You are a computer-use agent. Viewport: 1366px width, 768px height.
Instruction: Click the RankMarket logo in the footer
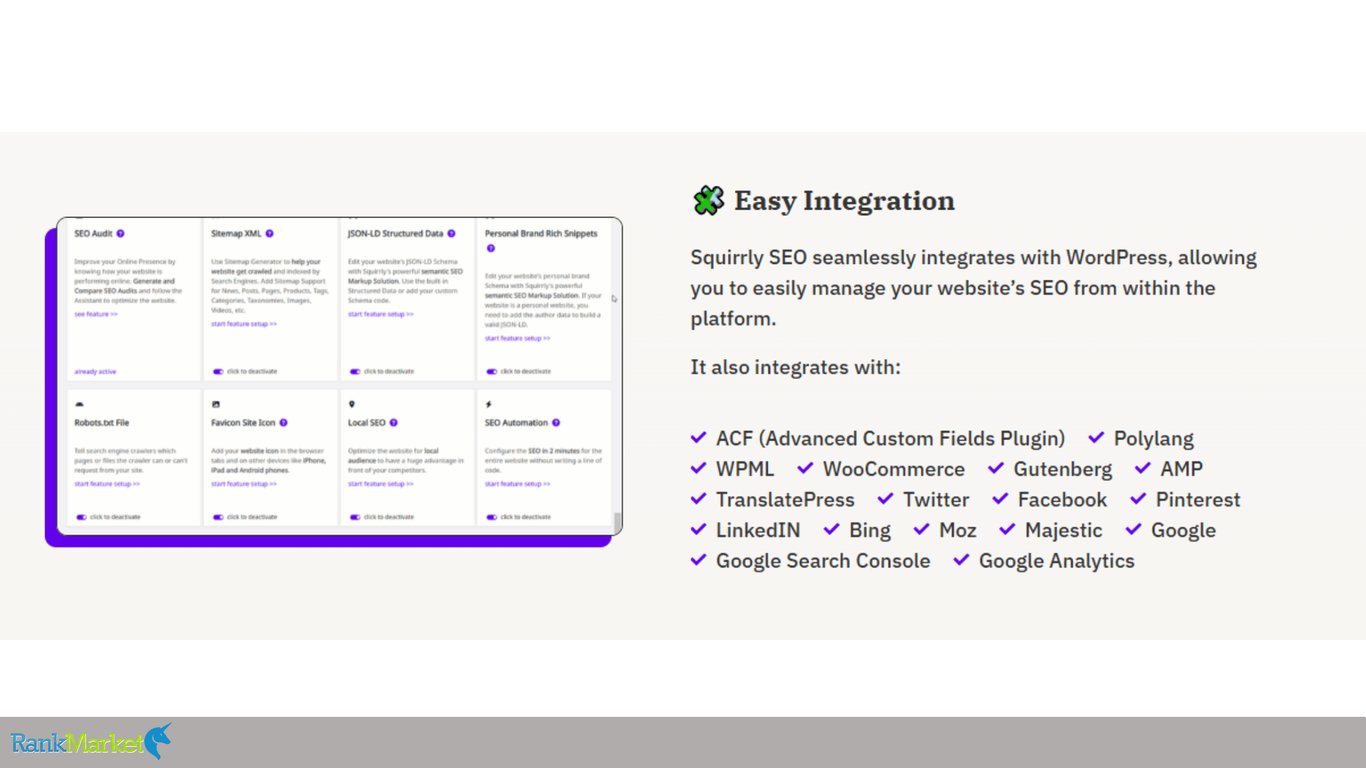click(x=91, y=742)
